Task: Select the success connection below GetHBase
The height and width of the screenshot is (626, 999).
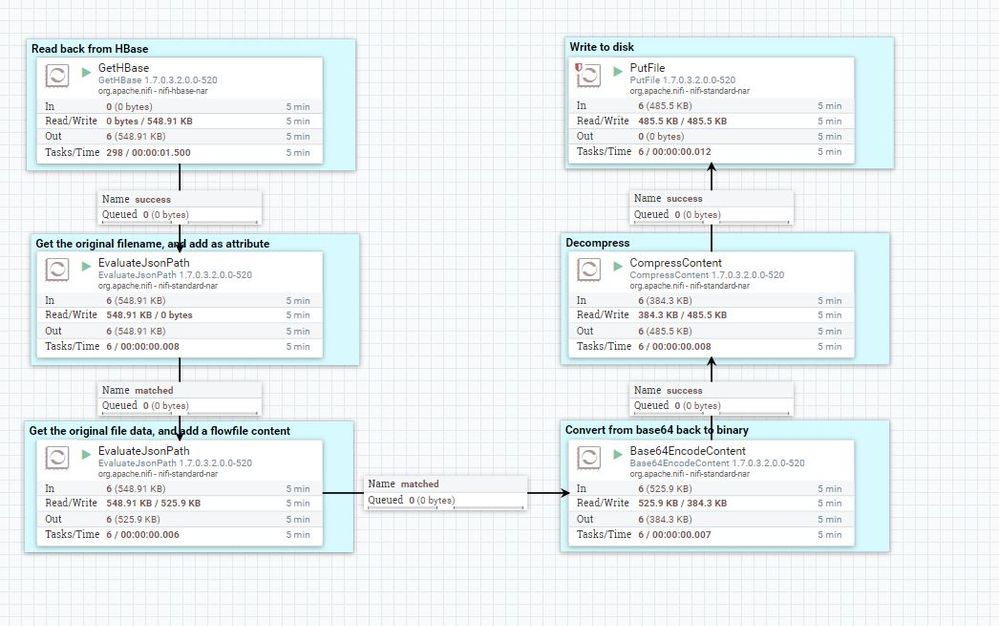Action: (x=179, y=207)
